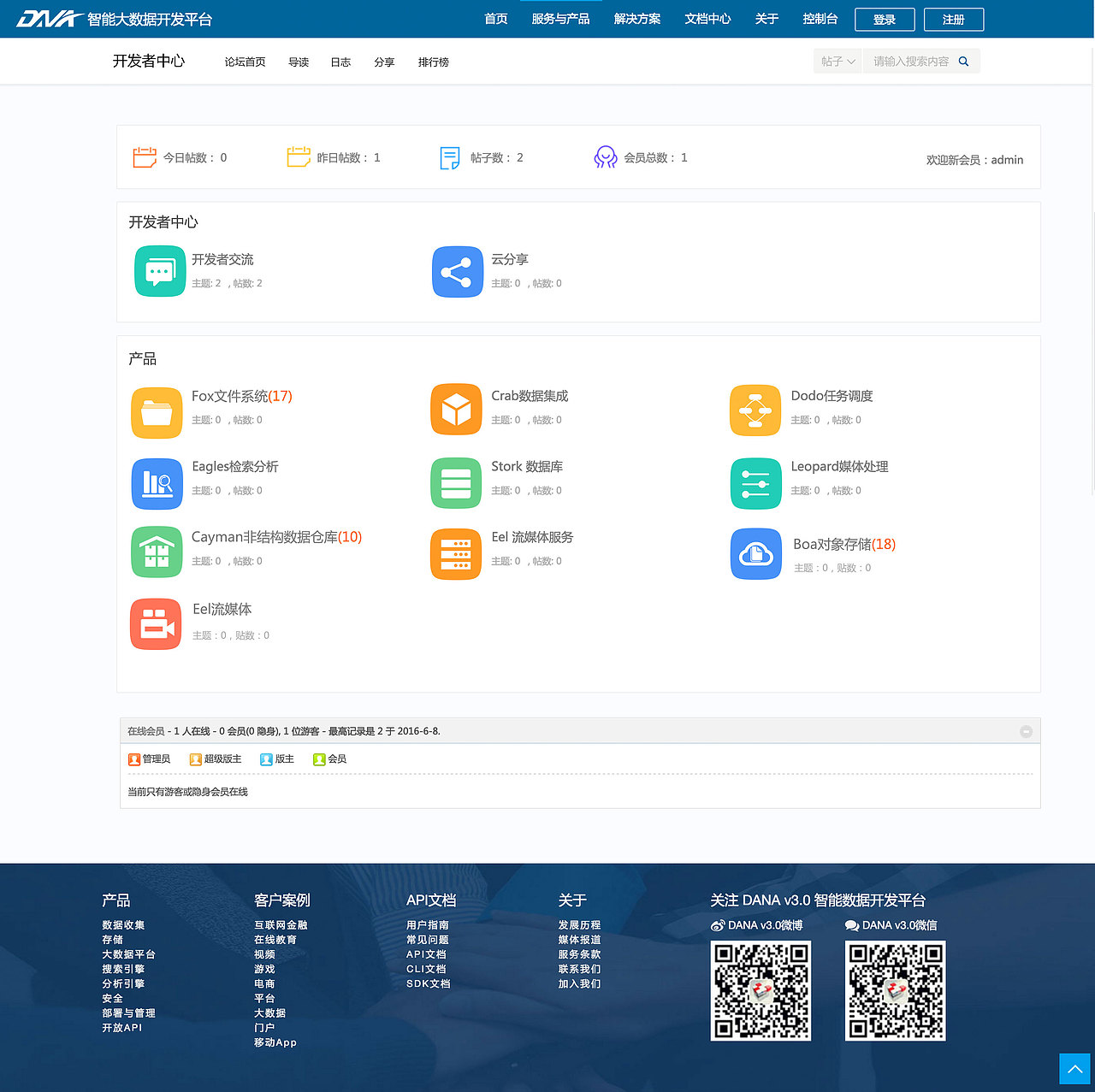Click the 会员总数 member icon
Screen dimensions: 1095x1092
pyautogui.click(x=606, y=157)
